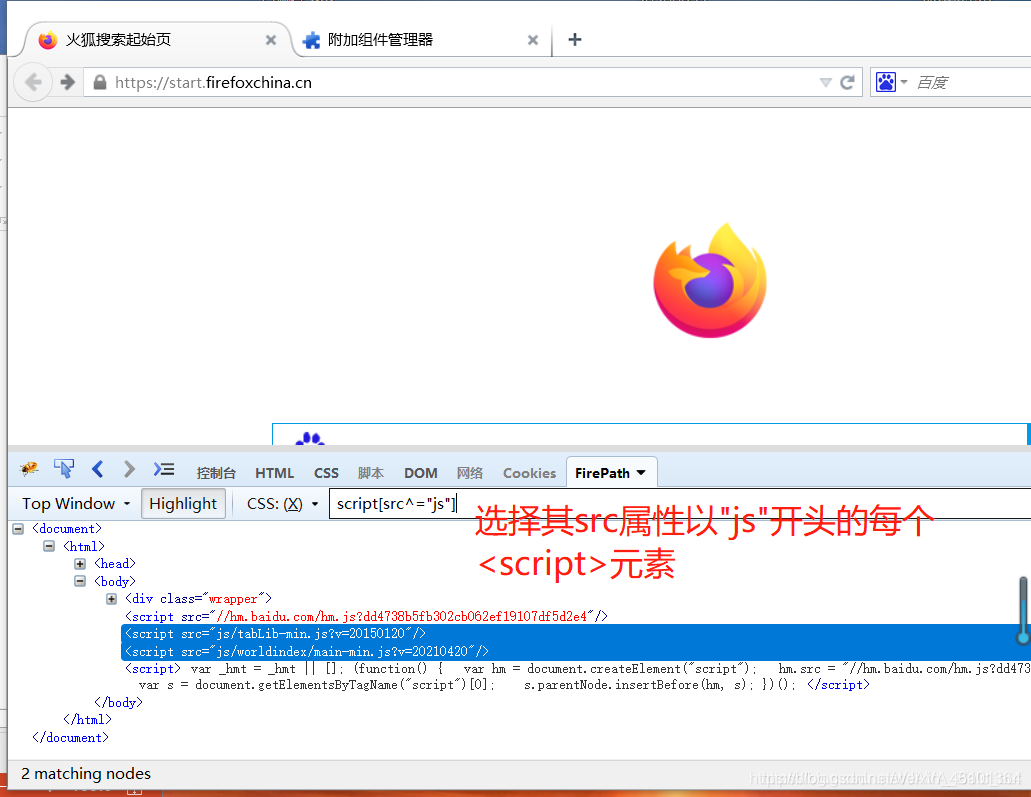1031x797 pixels.
Task: Select the hm.baidu.com script node
Action: (366, 616)
